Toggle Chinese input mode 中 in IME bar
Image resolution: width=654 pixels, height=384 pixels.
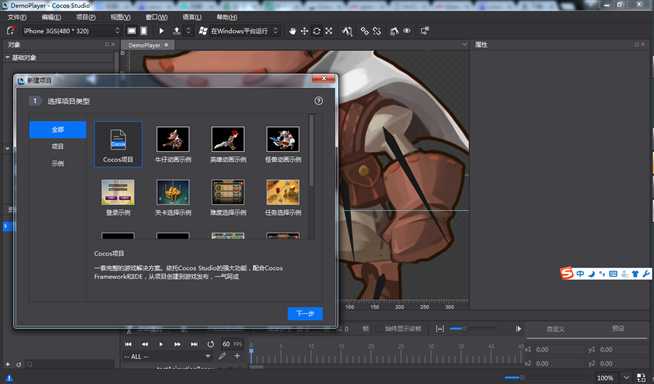pos(580,274)
